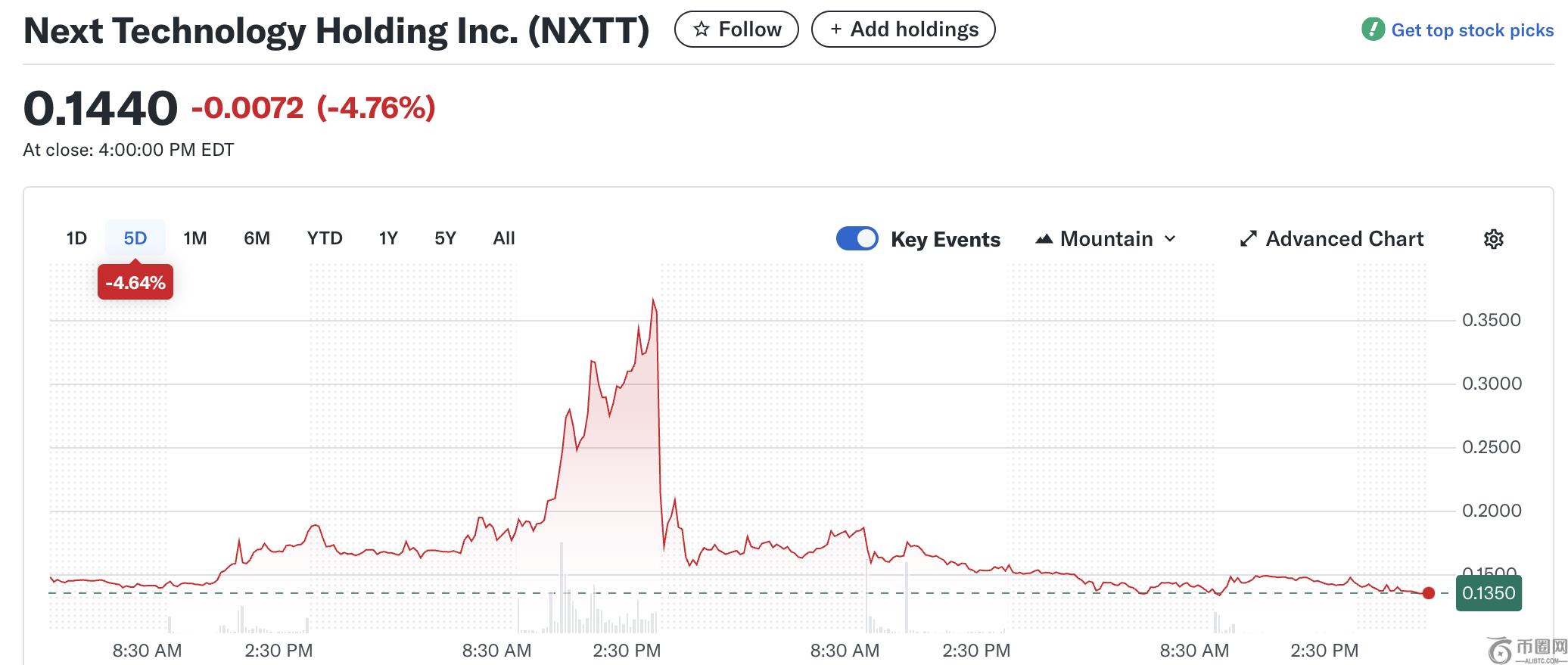Image resolution: width=1568 pixels, height=665 pixels.
Task: Click the Advanced Chart expand arrows icon
Action: pyautogui.click(x=1248, y=239)
